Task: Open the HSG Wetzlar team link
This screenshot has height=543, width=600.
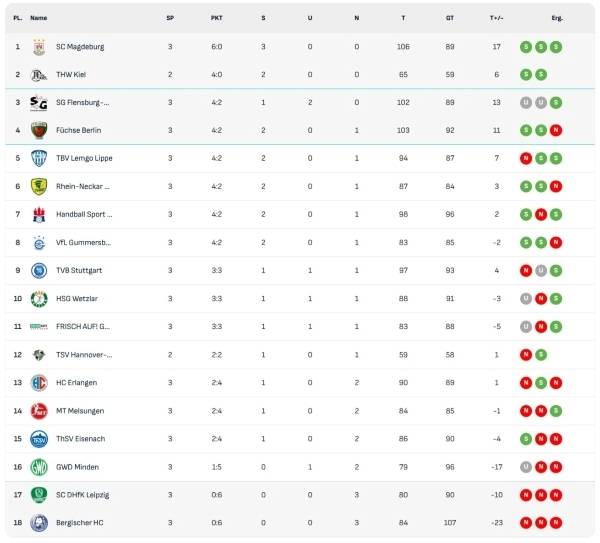Action: [77, 298]
